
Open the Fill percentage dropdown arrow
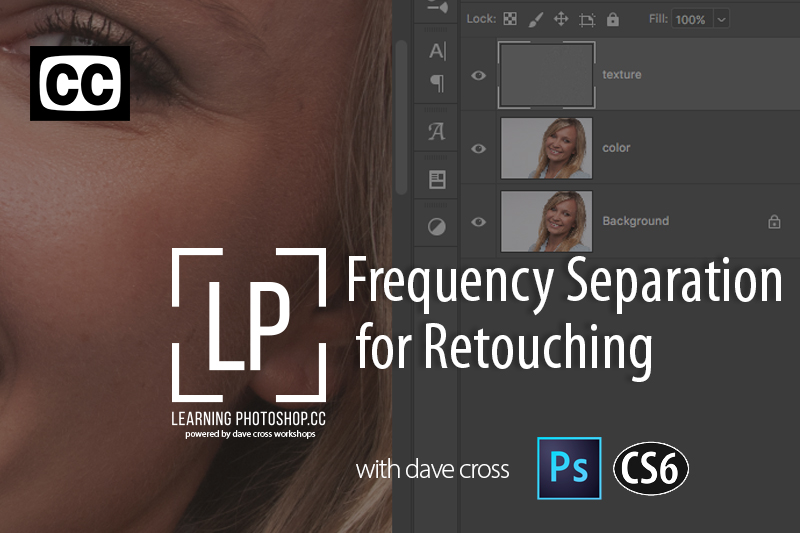coord(721,20)
